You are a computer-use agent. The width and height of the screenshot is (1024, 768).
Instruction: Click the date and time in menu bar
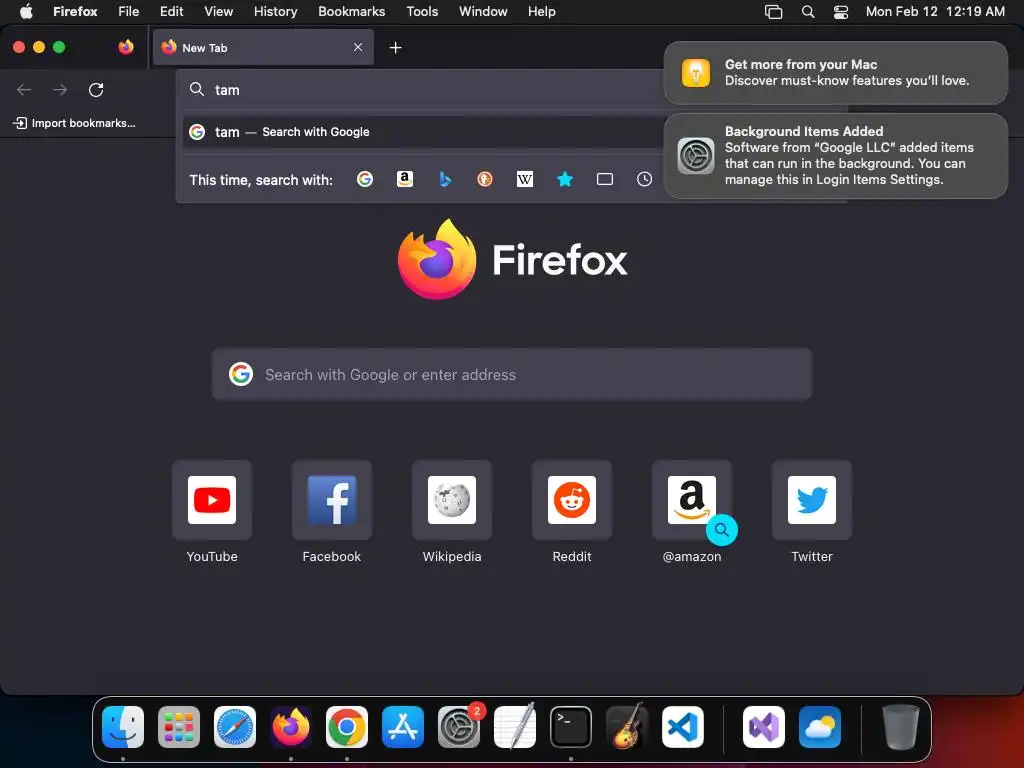pyautogui.click(x=935, y=11)
